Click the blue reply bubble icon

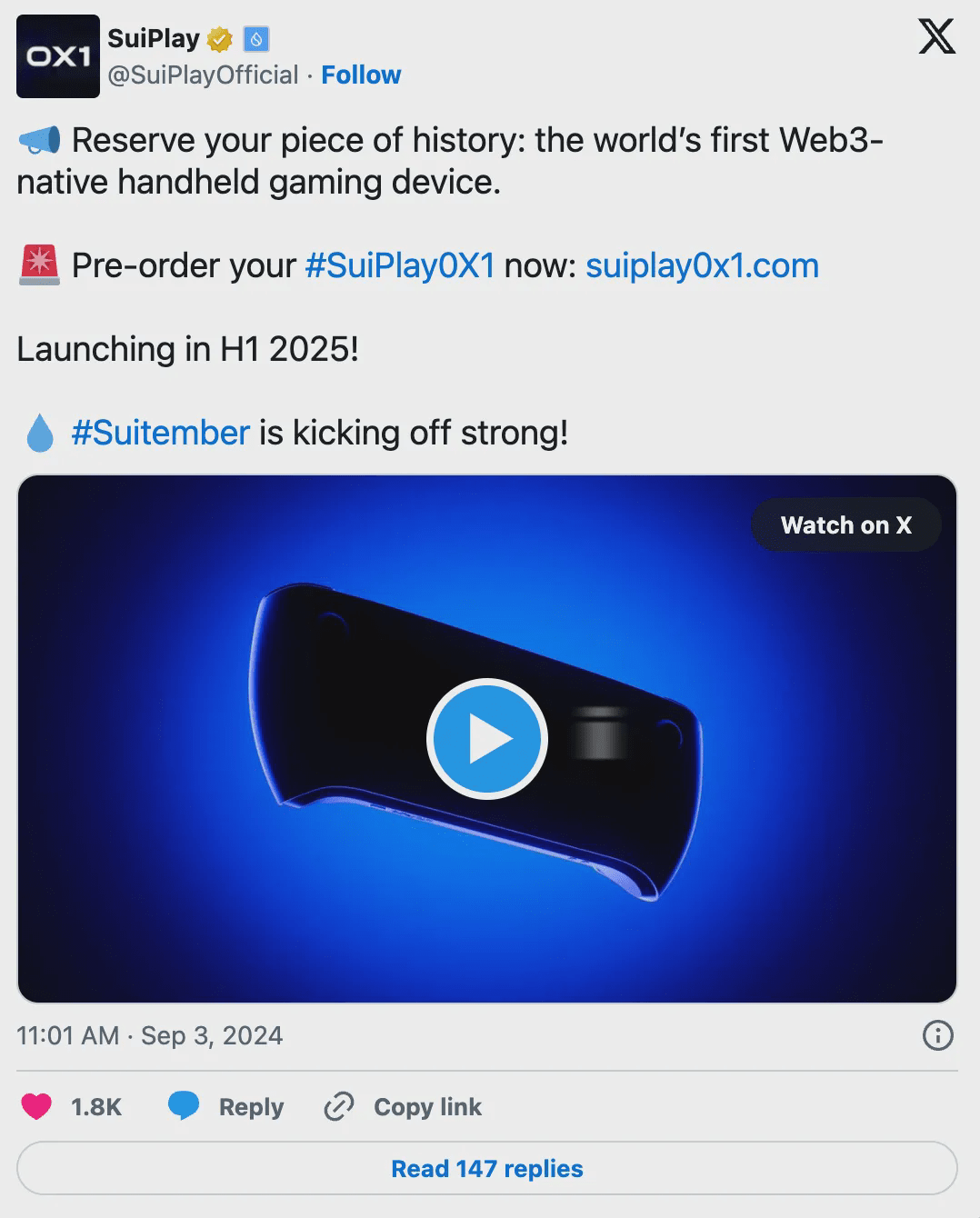point(184,1106)
